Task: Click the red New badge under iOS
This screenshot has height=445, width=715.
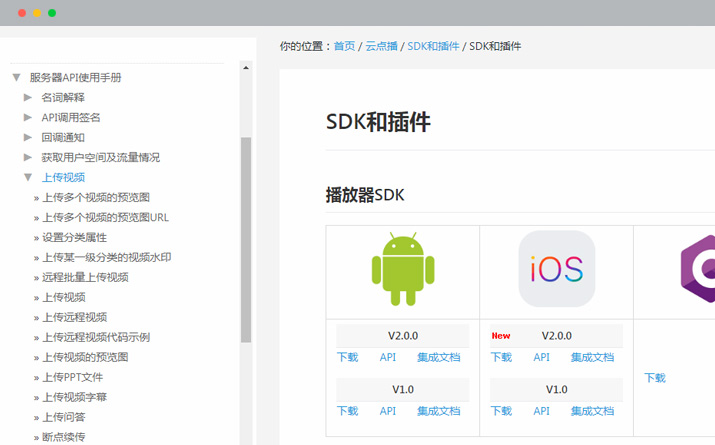Action: click(501, 336)
